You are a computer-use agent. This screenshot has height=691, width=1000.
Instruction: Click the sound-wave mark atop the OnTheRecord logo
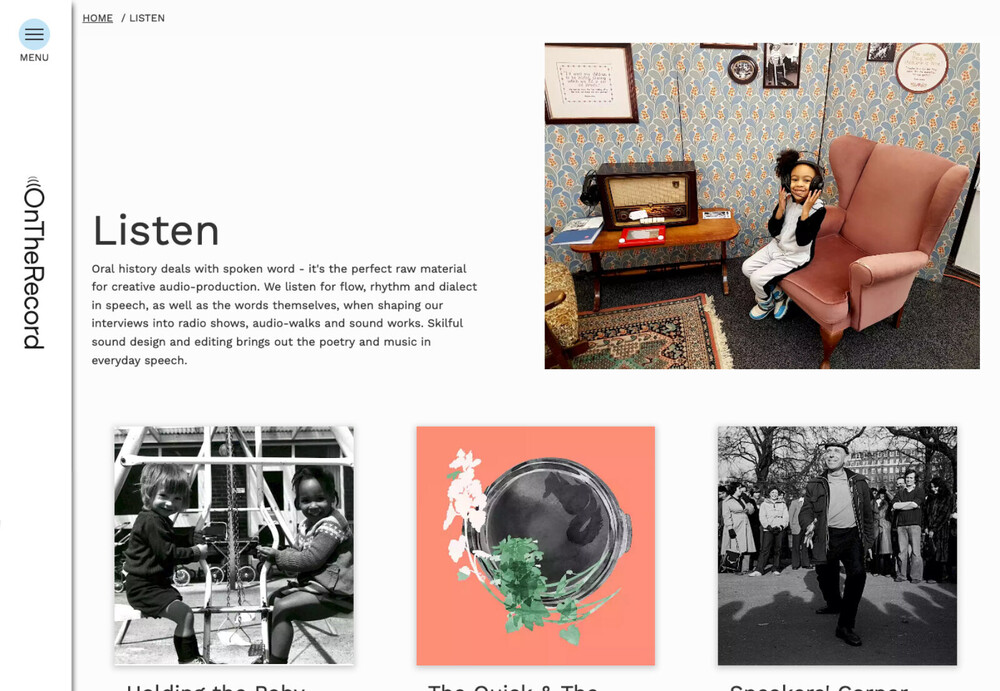tap(34, 181)
